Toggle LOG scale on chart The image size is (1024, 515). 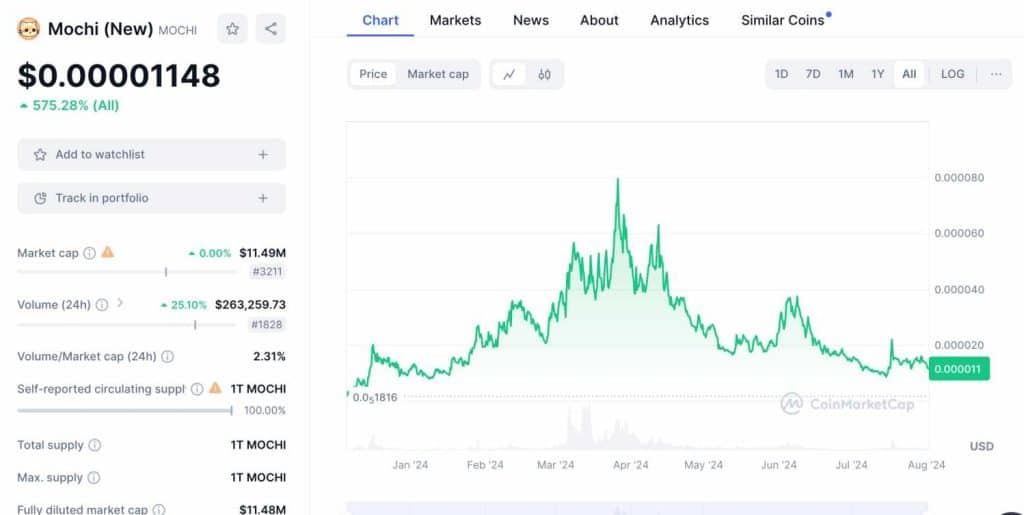(x=952, y=74)
